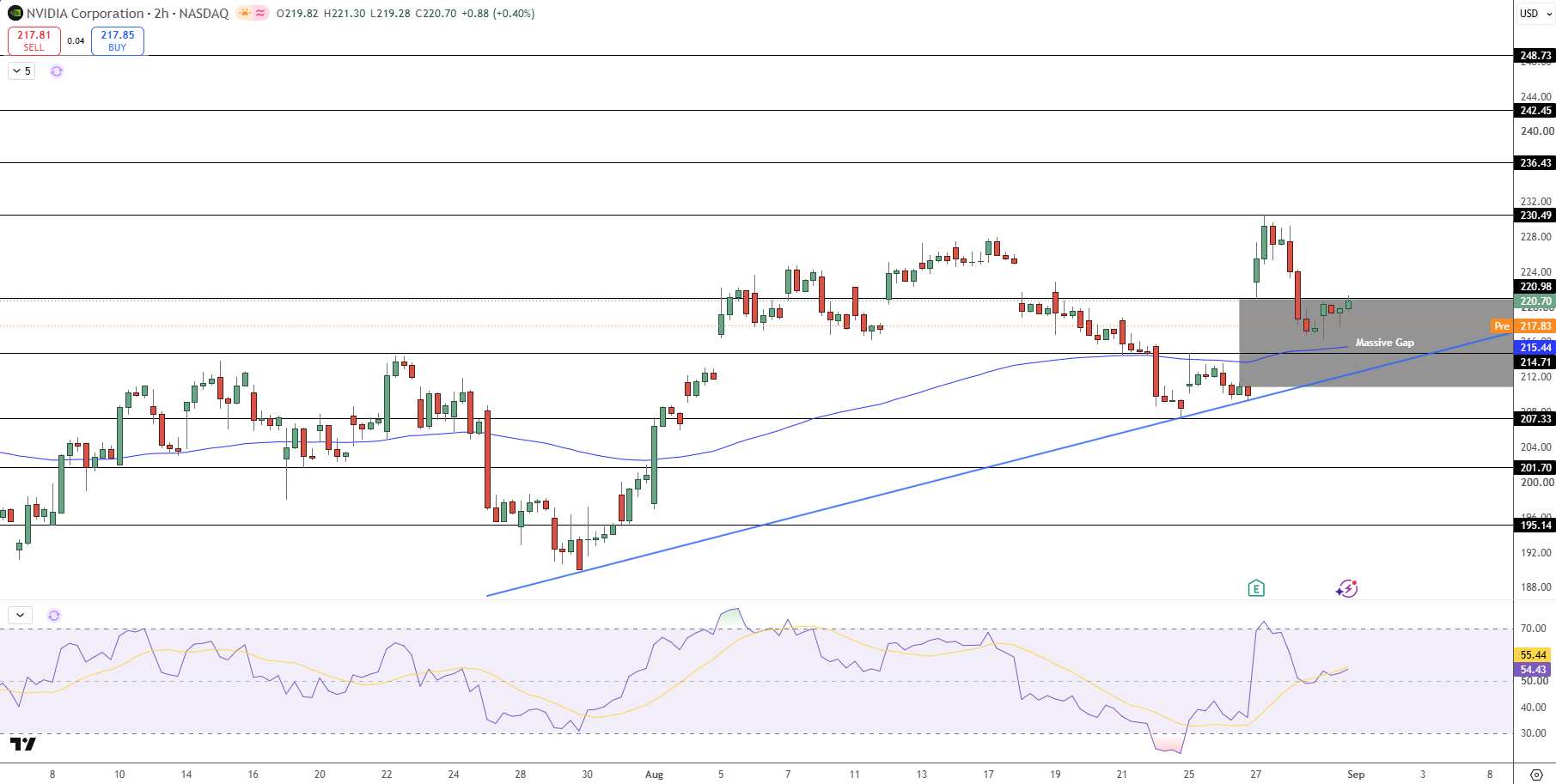This screenshot has height=784, width=1556.
Task: Click the 195.14 price level label
Action: coord(1535,526)
